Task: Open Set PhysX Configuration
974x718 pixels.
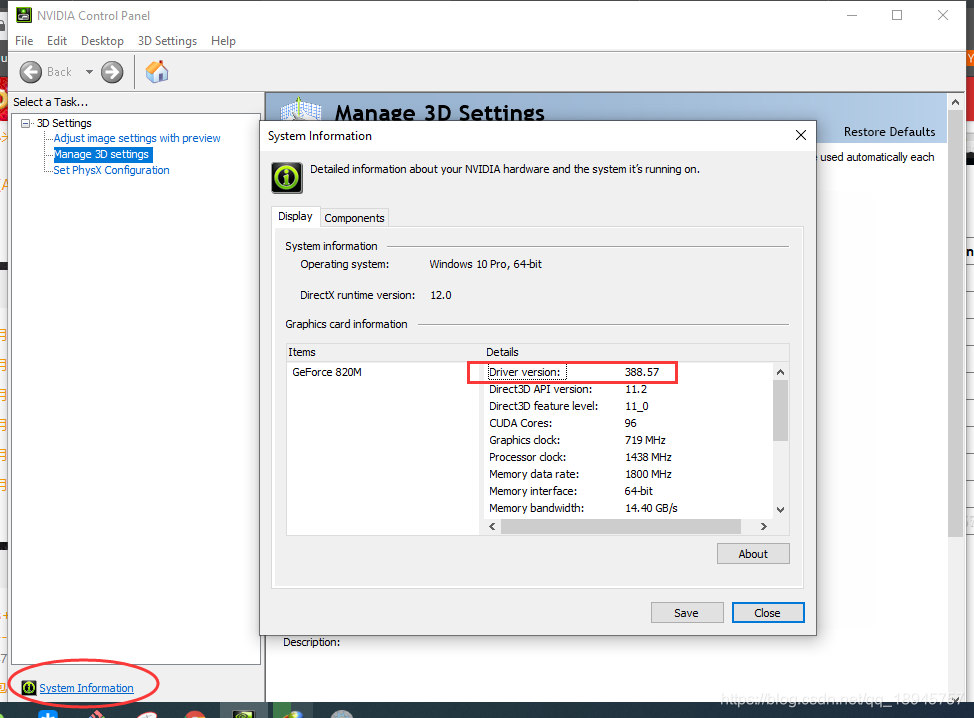Action: point(111,170)
